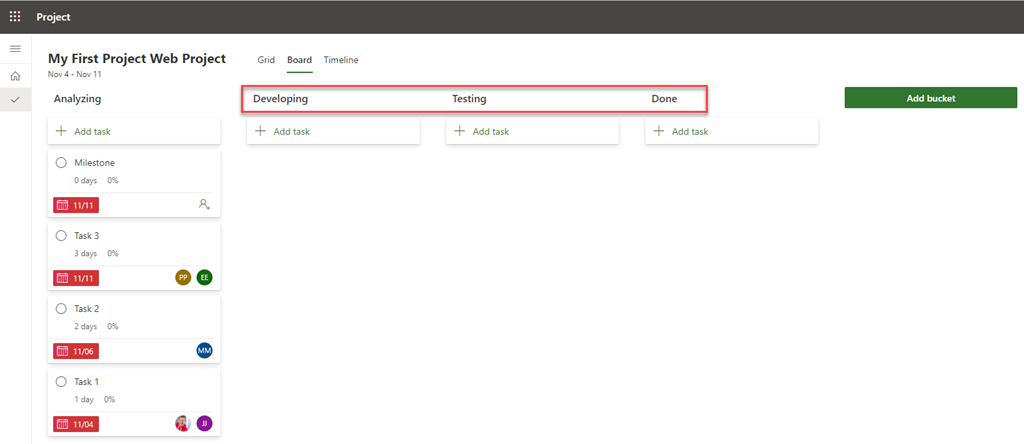This screenshot has width=1024, height=444.
Task: Expand the hamburger navigation menu
Action: (x=15, y=49)
